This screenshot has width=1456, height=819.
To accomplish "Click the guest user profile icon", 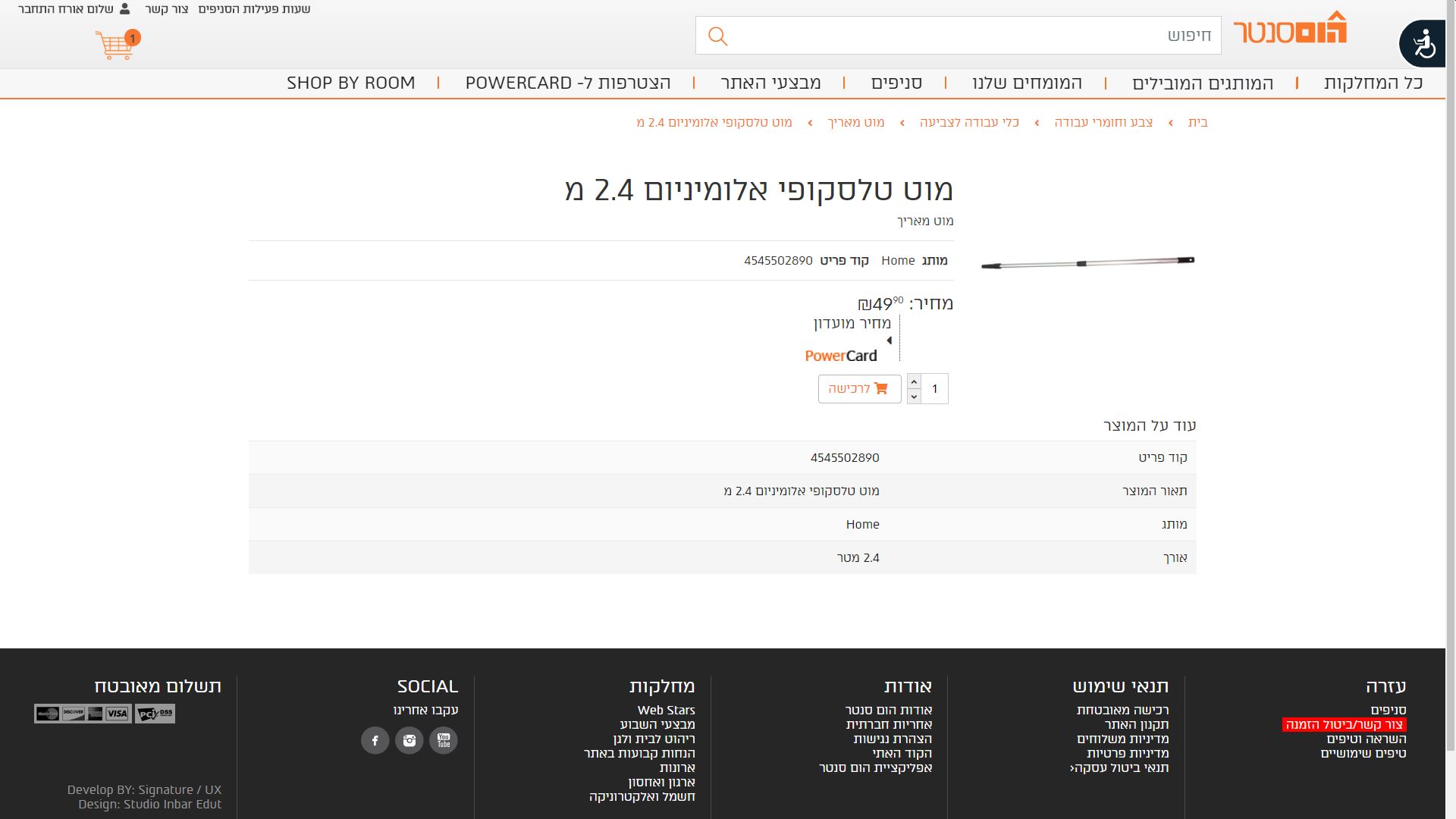I will coord(125,9).
